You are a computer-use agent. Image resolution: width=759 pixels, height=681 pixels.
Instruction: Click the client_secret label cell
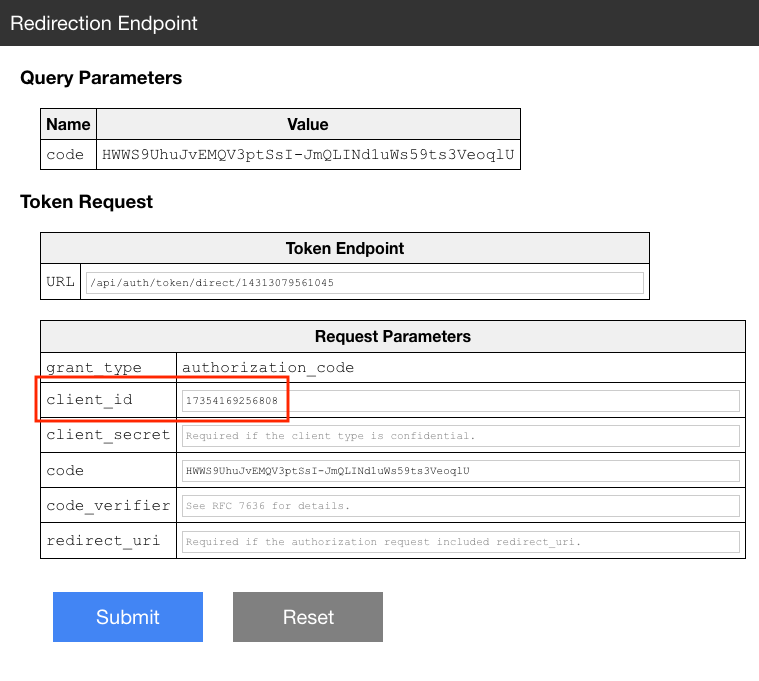pos(108,435)
